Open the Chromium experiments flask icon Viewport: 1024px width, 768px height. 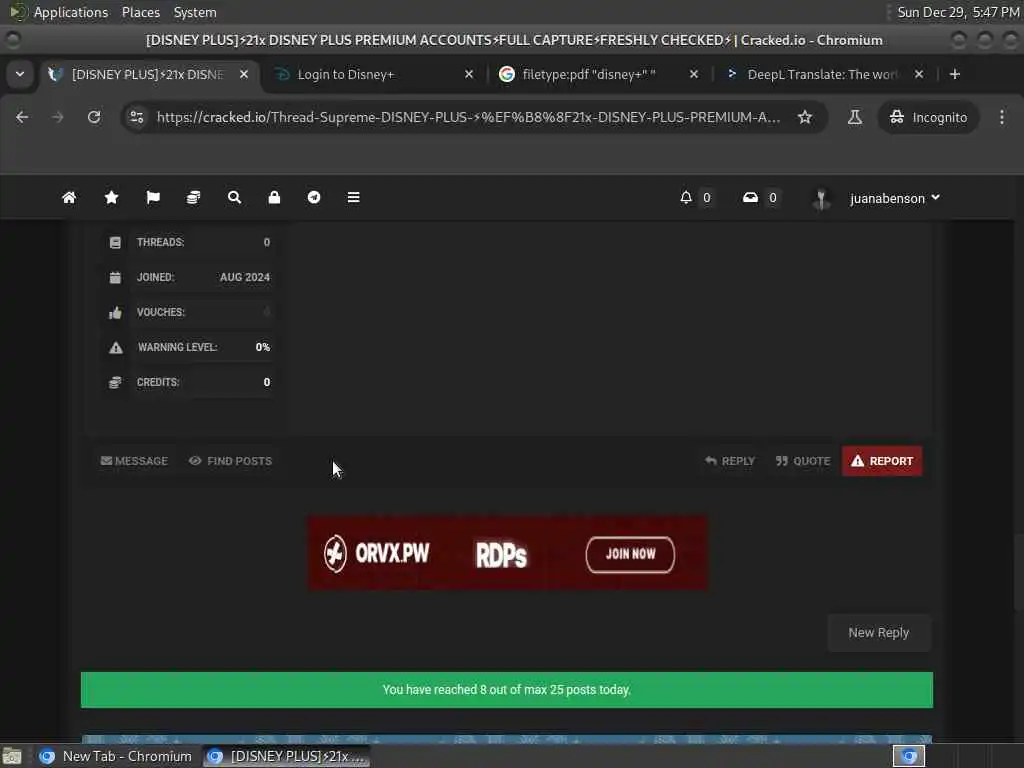[854, 117]
